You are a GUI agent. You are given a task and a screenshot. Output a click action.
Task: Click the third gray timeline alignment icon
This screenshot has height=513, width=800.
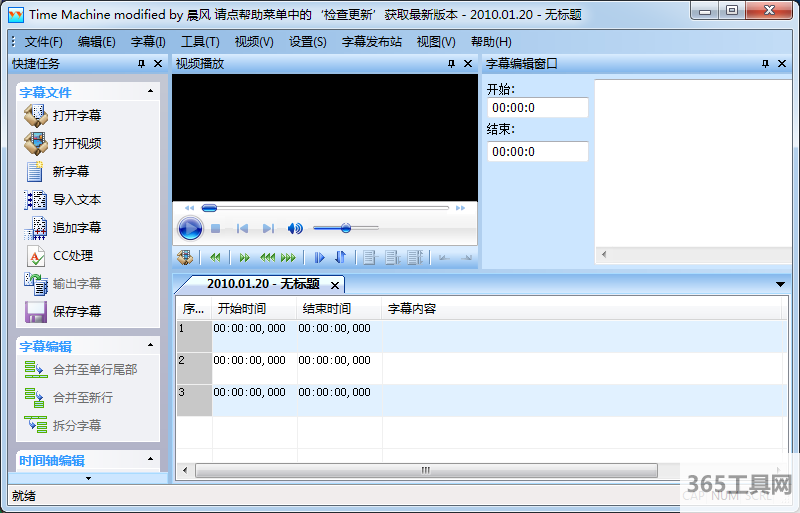(x=415, y=258)
